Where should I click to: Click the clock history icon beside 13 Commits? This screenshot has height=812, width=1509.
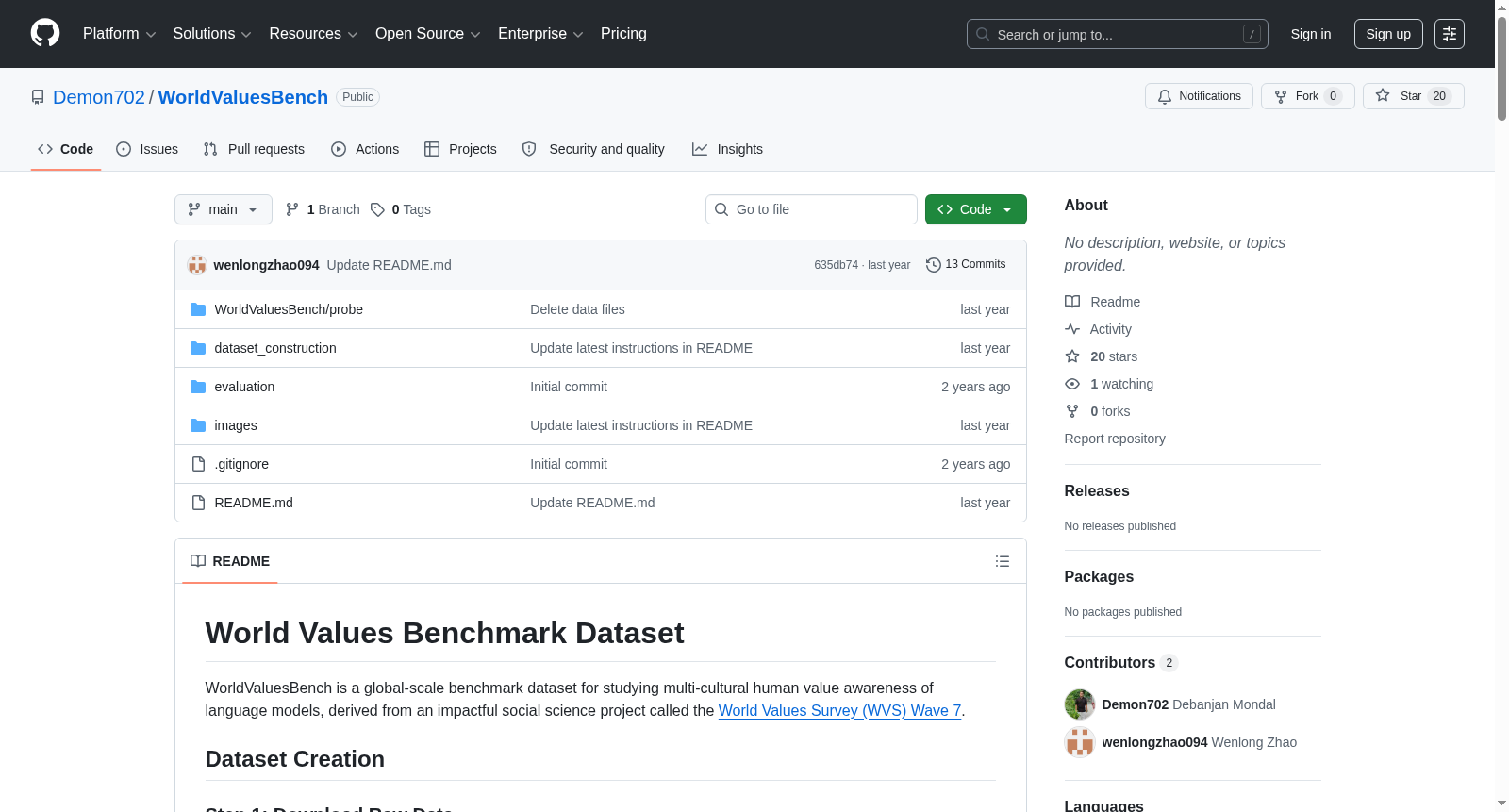click(x=934, y=265)
